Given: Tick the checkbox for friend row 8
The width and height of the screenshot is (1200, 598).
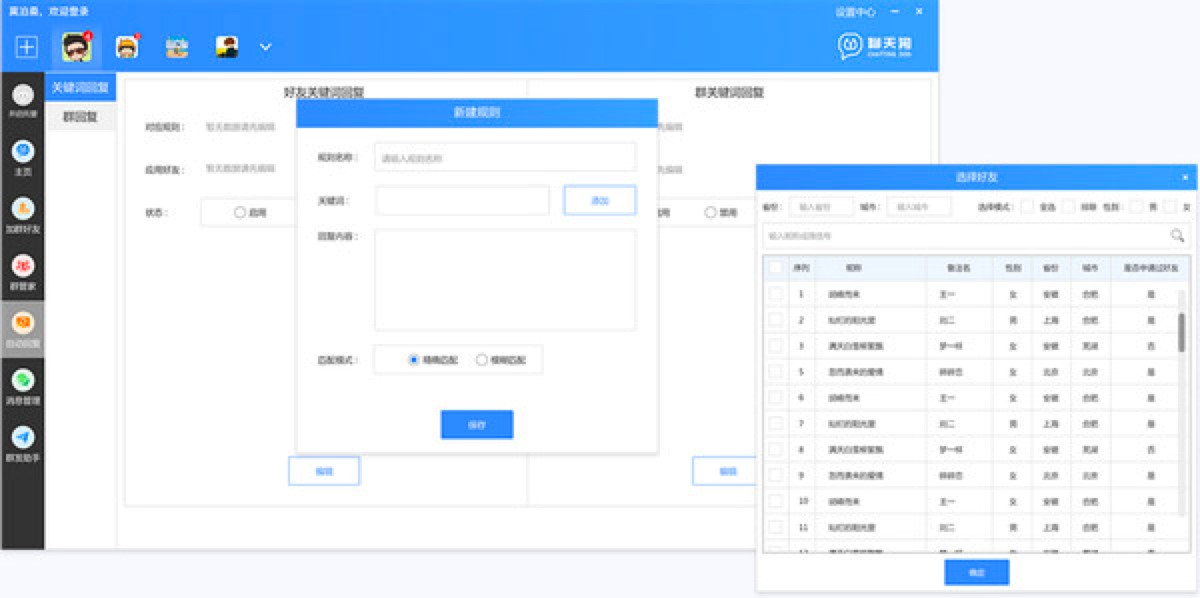Looking at the screenshot, I should click(776, 449).
